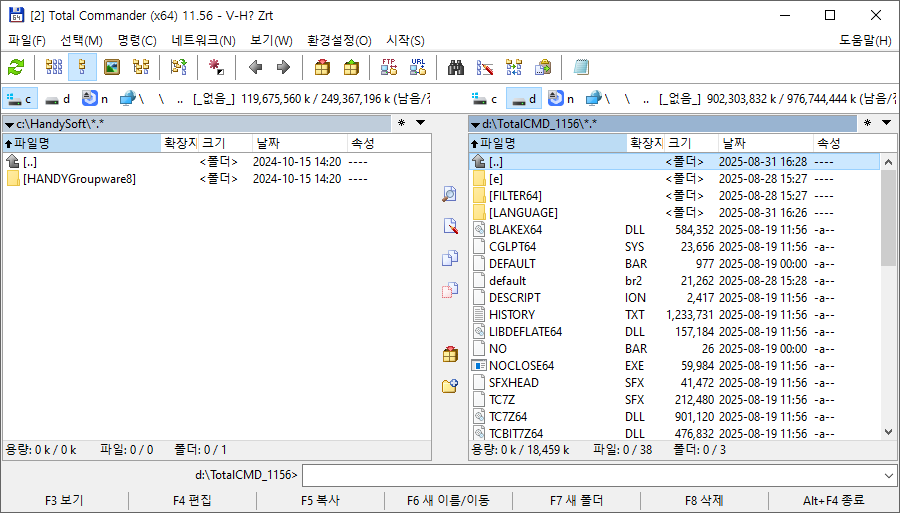Select the NOCLOSE64 EXE file
Screen dimensions: 900x513
[x=521, y=366]
